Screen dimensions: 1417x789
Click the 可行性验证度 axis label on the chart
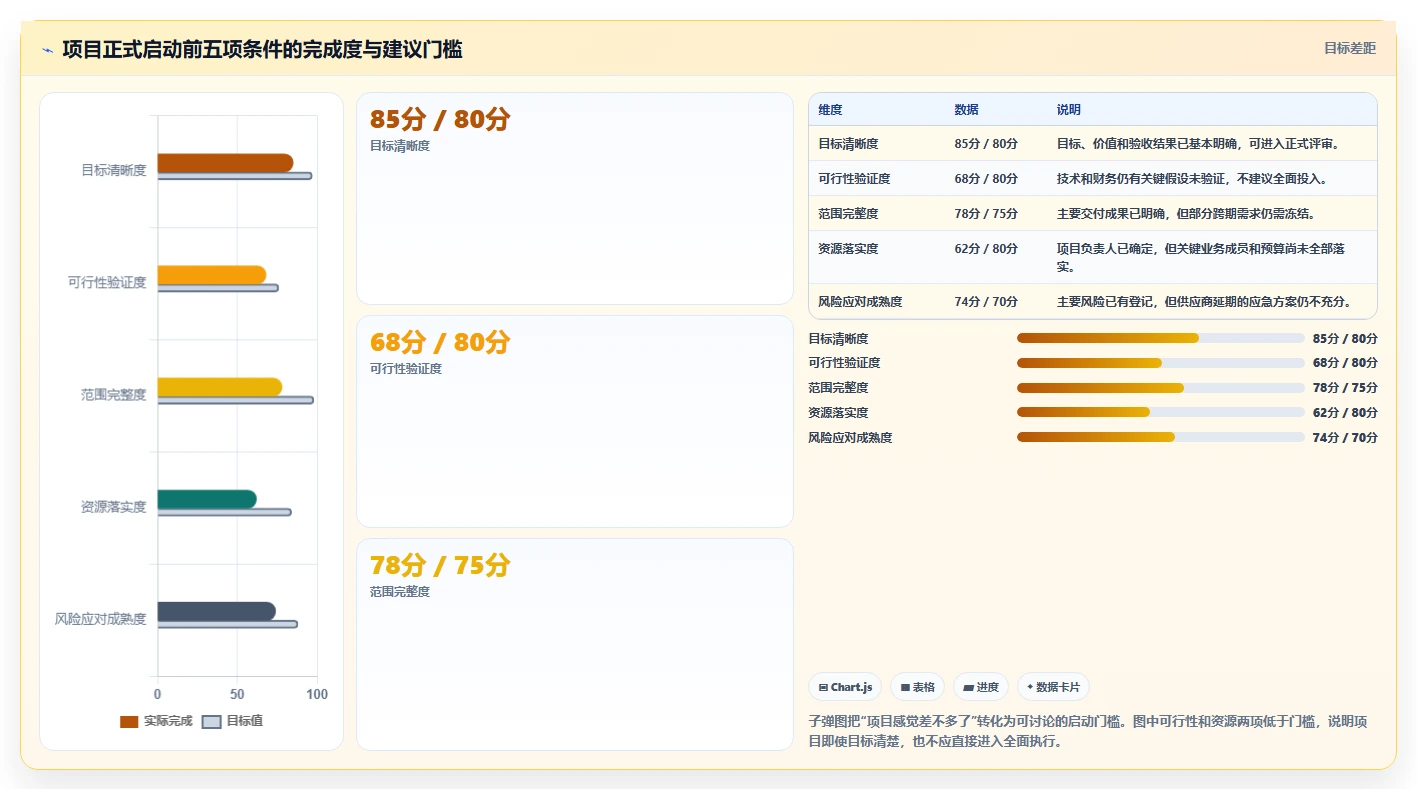pyautogui.click(x=107, y=282)
